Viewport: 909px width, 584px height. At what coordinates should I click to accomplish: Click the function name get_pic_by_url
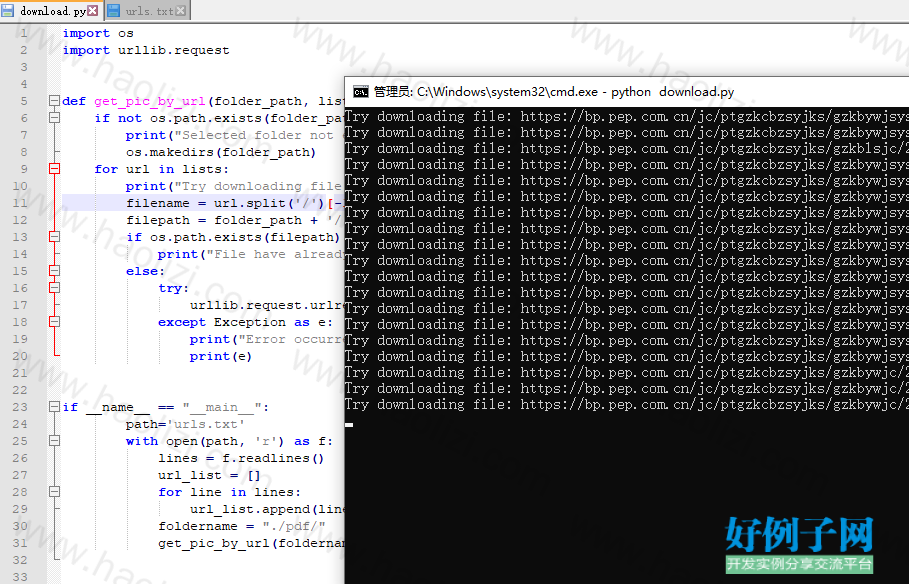coord(150,101)
